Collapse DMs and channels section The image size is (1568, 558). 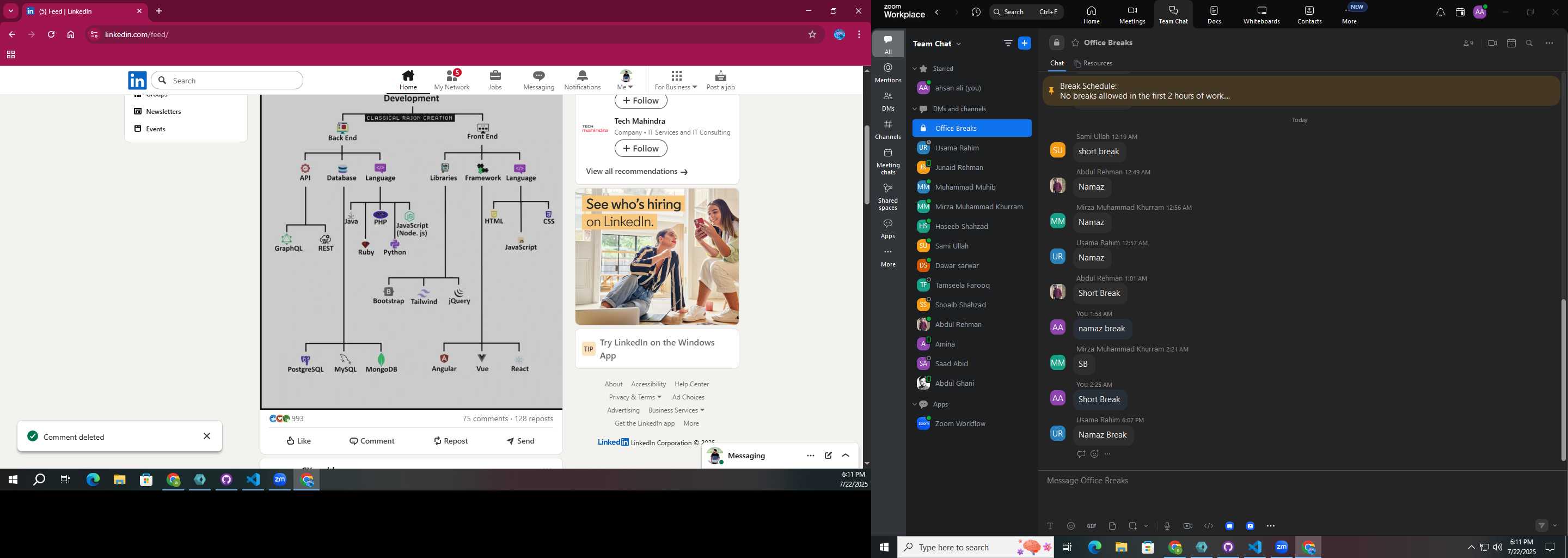(914, 110)
